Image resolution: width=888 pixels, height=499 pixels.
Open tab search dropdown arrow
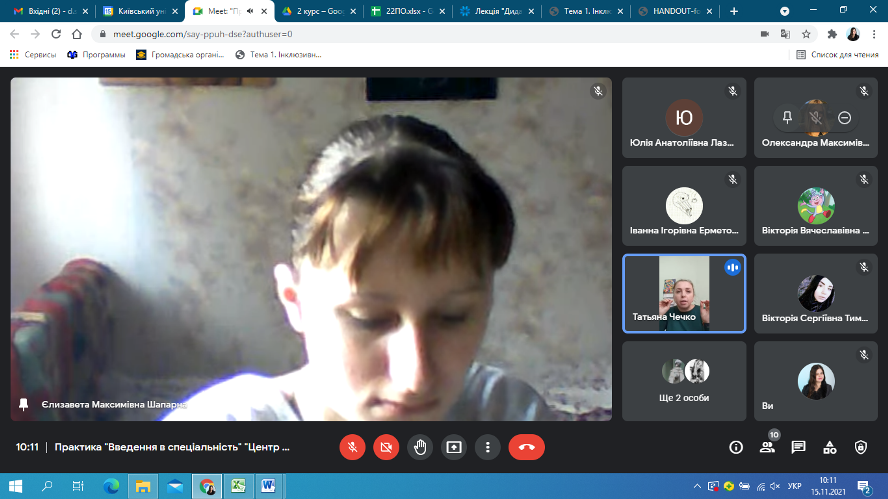784,11
